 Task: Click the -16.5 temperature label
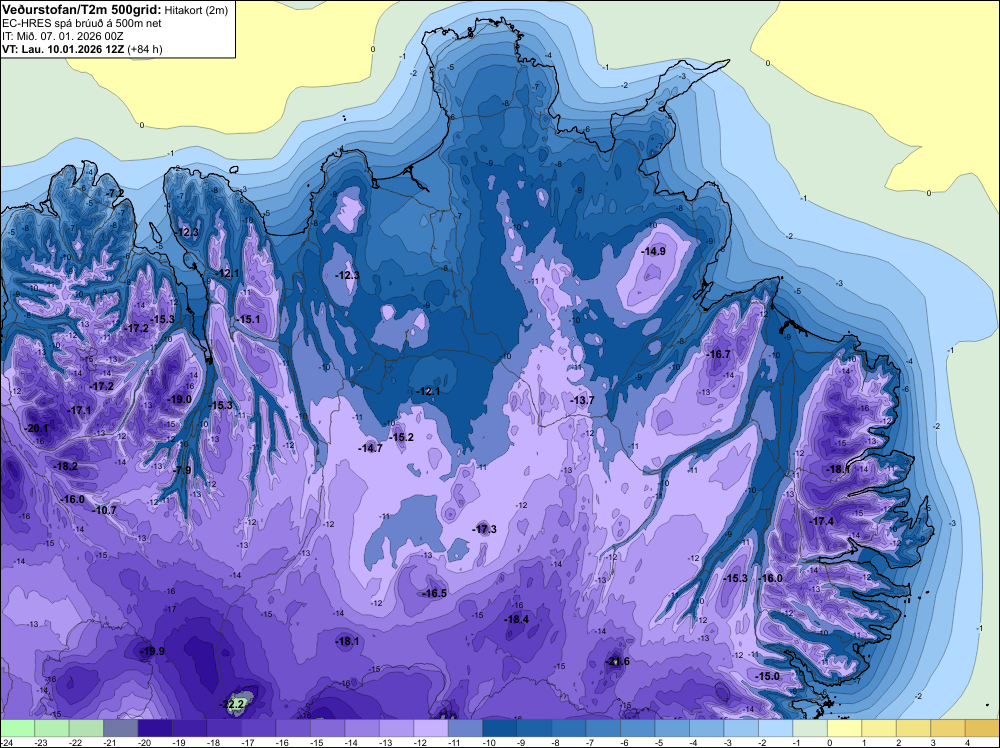pos(434,593)
